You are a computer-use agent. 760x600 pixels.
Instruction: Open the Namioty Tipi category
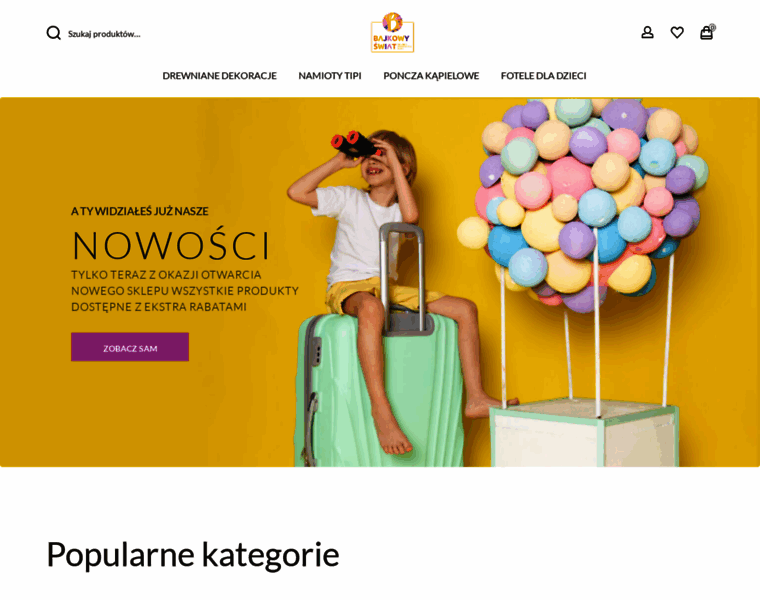(330, 76)
